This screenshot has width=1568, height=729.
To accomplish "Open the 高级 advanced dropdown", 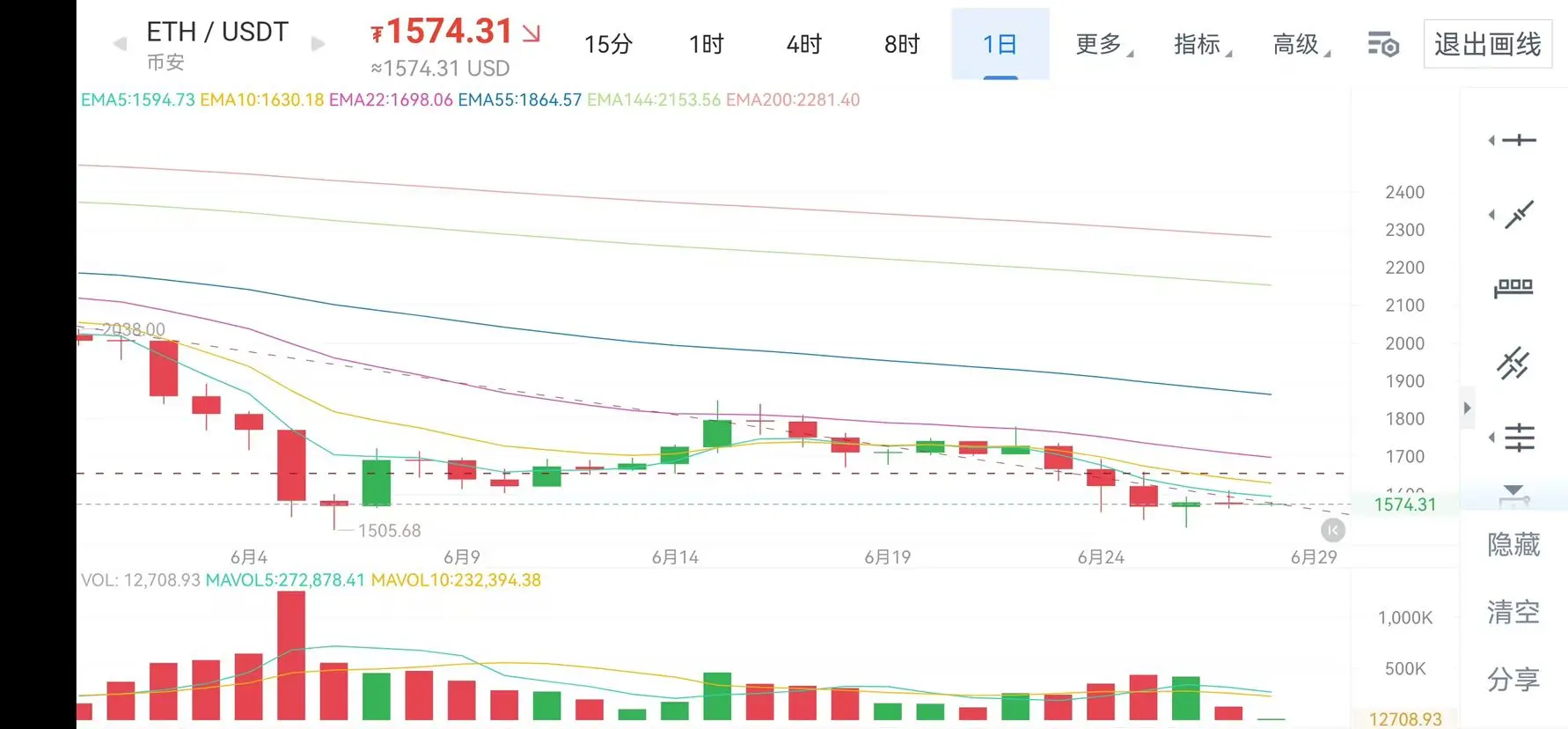I will point(1301,44).
